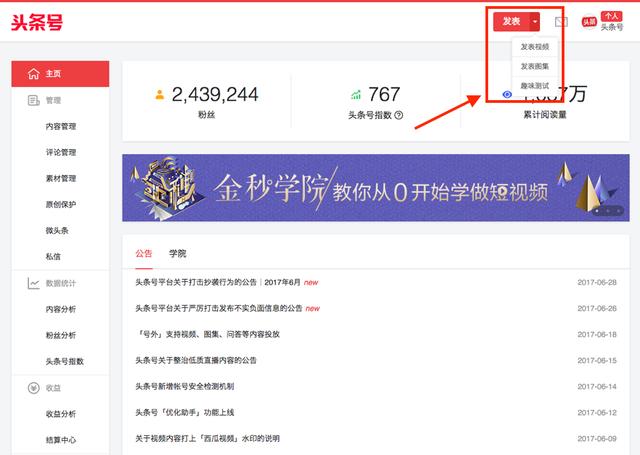
Task: Click the green trend icon beside 767
Action: point(356,95)
